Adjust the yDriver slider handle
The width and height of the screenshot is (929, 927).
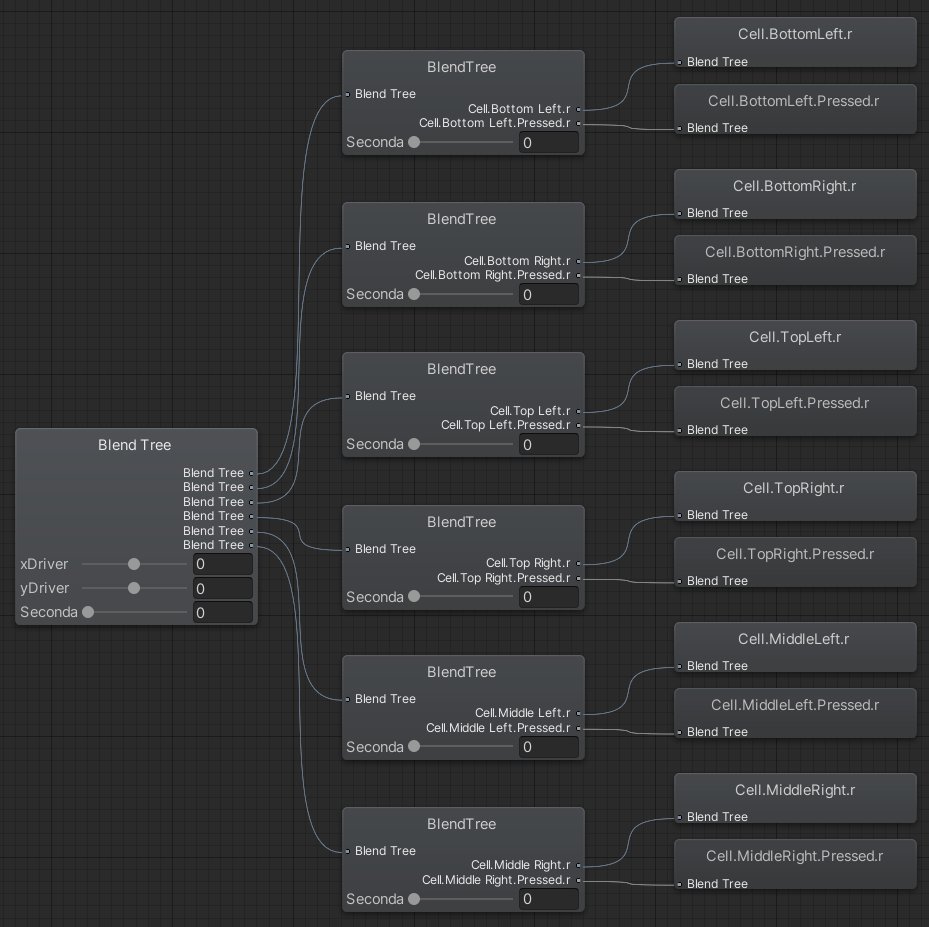coord(134,588)
